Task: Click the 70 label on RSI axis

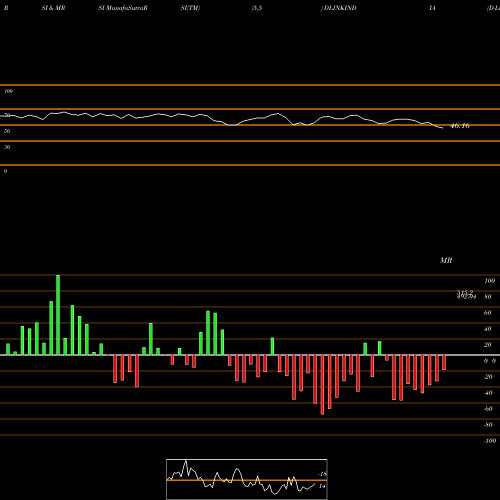Action: point(7,115)
